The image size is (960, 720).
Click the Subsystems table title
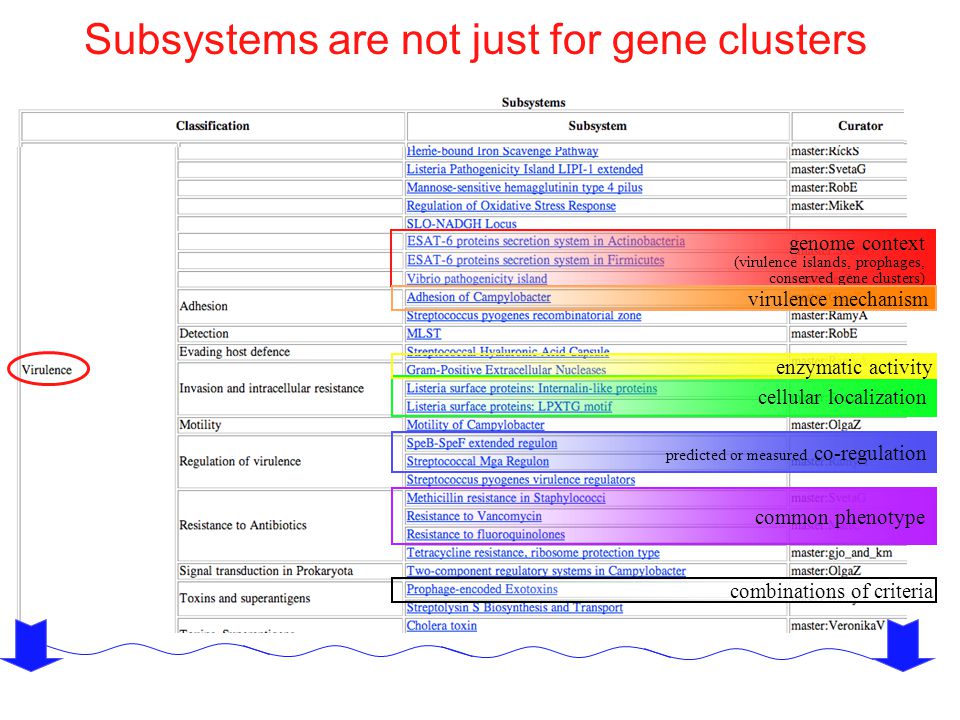pos(533,103)
